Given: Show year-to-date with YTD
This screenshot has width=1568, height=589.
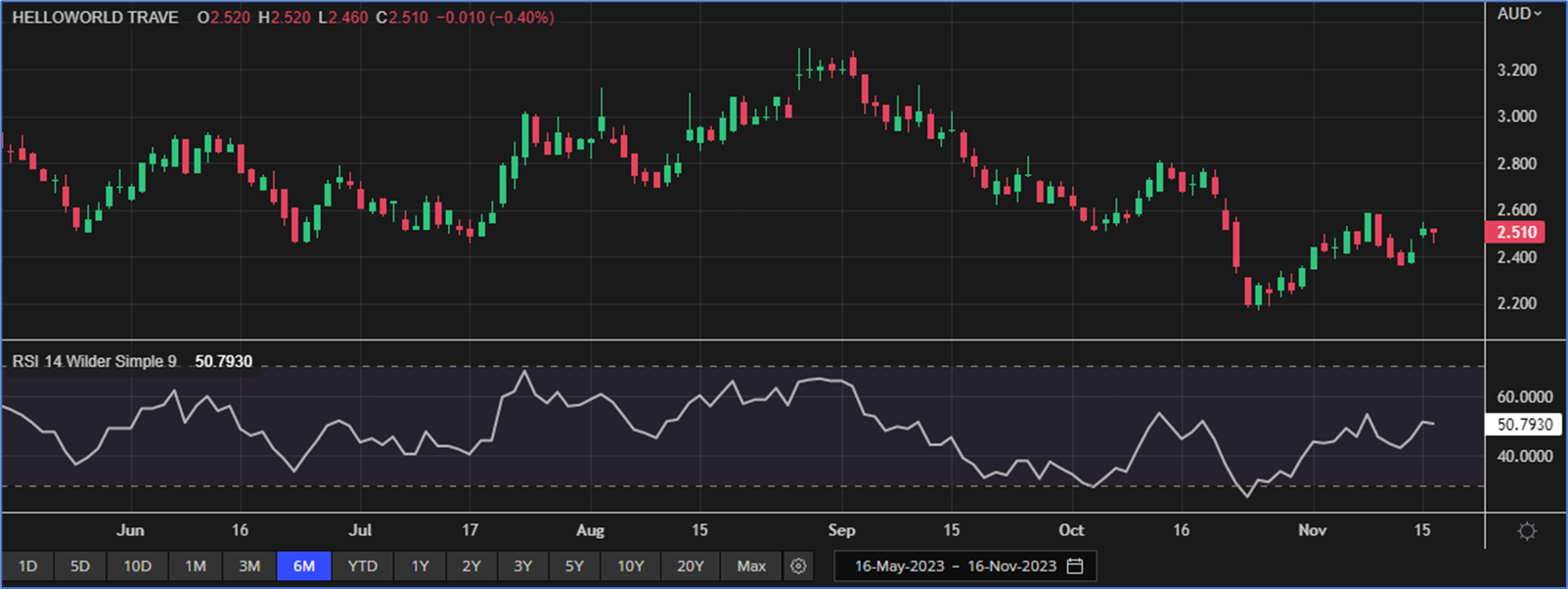Looking at the screenshot, I should (x=363, y=566).
